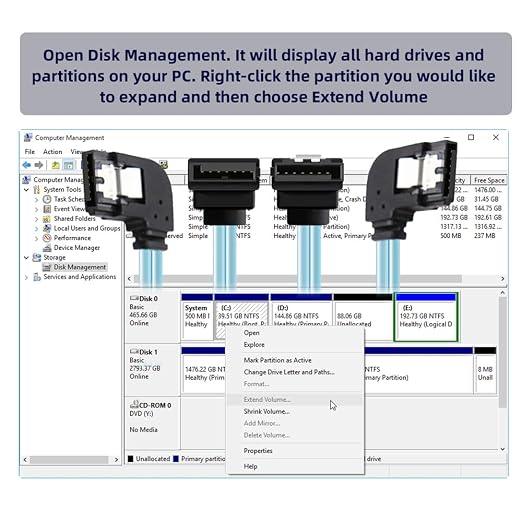The height and width of the screenshot is (522, 522).
Task: Click the volume list horizontal scrollbar
Action: tap(316, 279)
